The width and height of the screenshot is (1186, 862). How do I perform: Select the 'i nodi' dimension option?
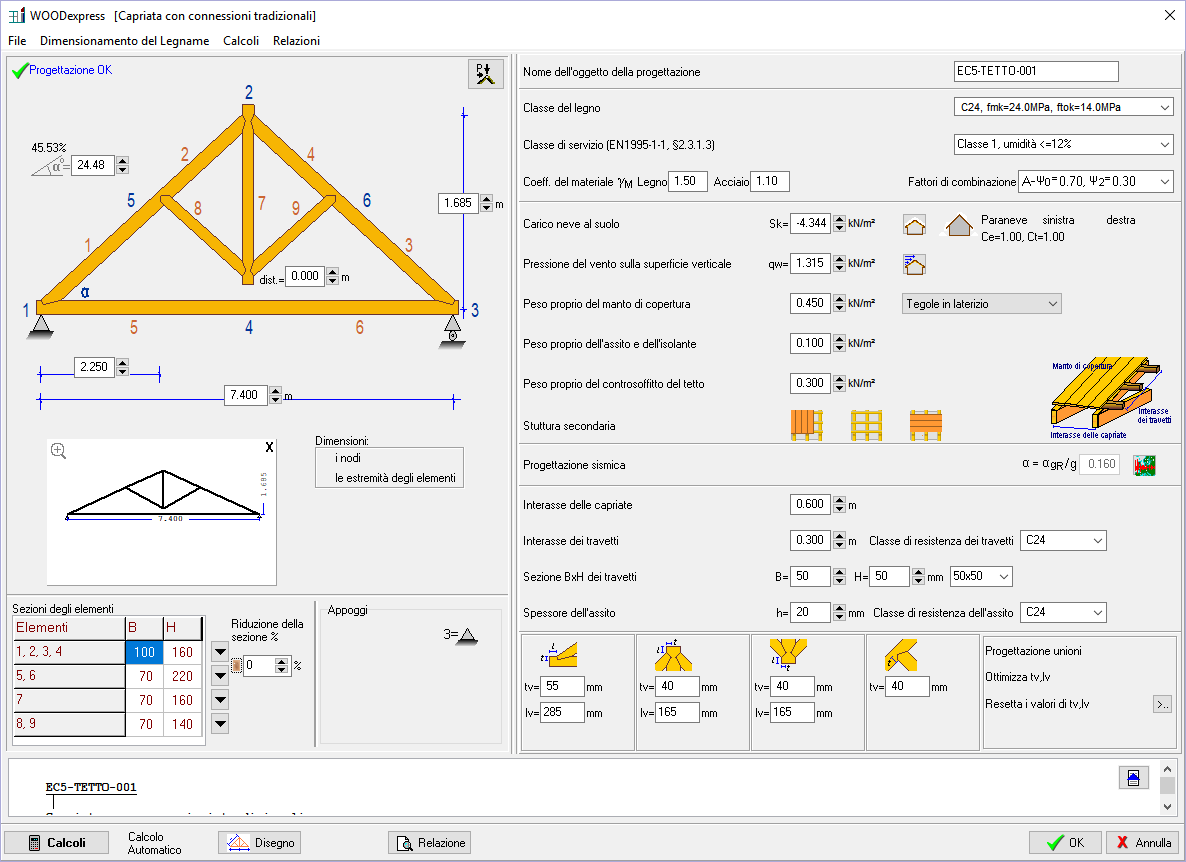point(348,458)
